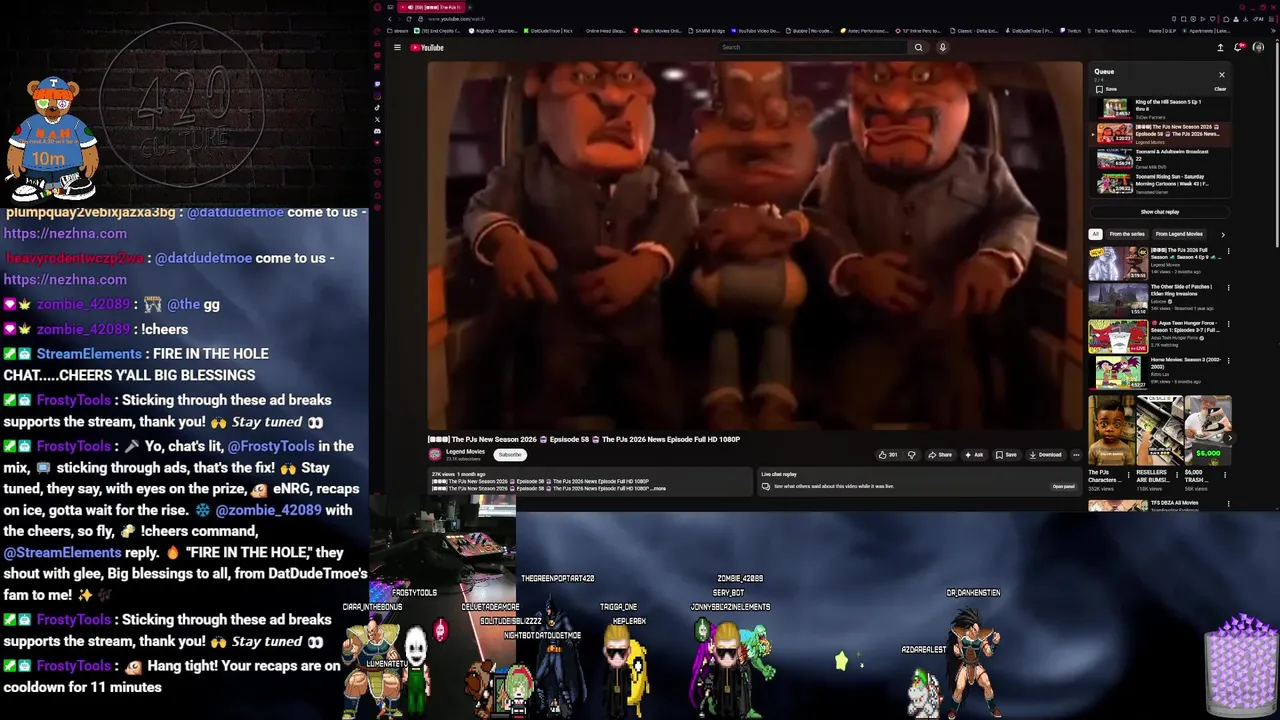
Task: Clear the queue
Action: click(x=1220, y=89)
